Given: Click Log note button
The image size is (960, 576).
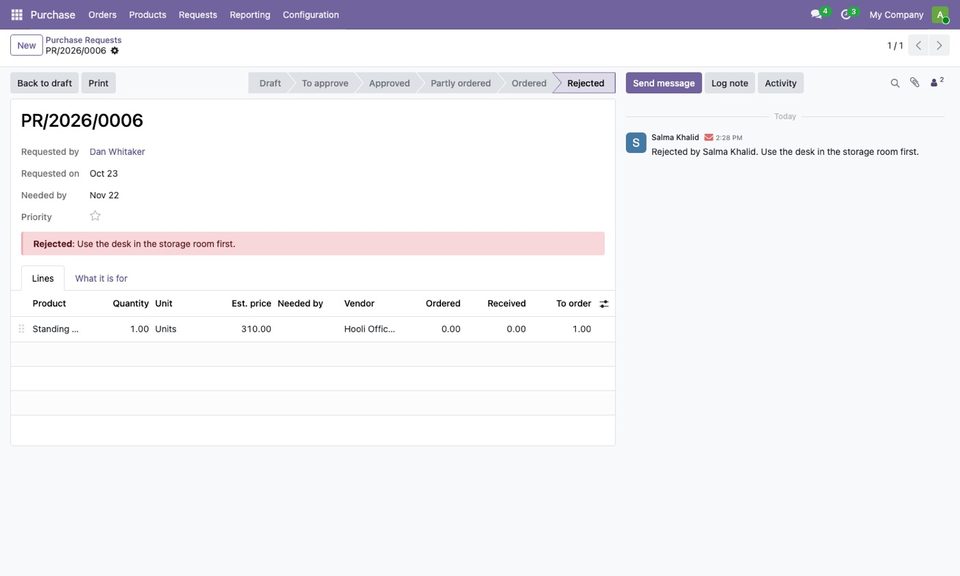Looking at the screenshot, I should (730, 83).
